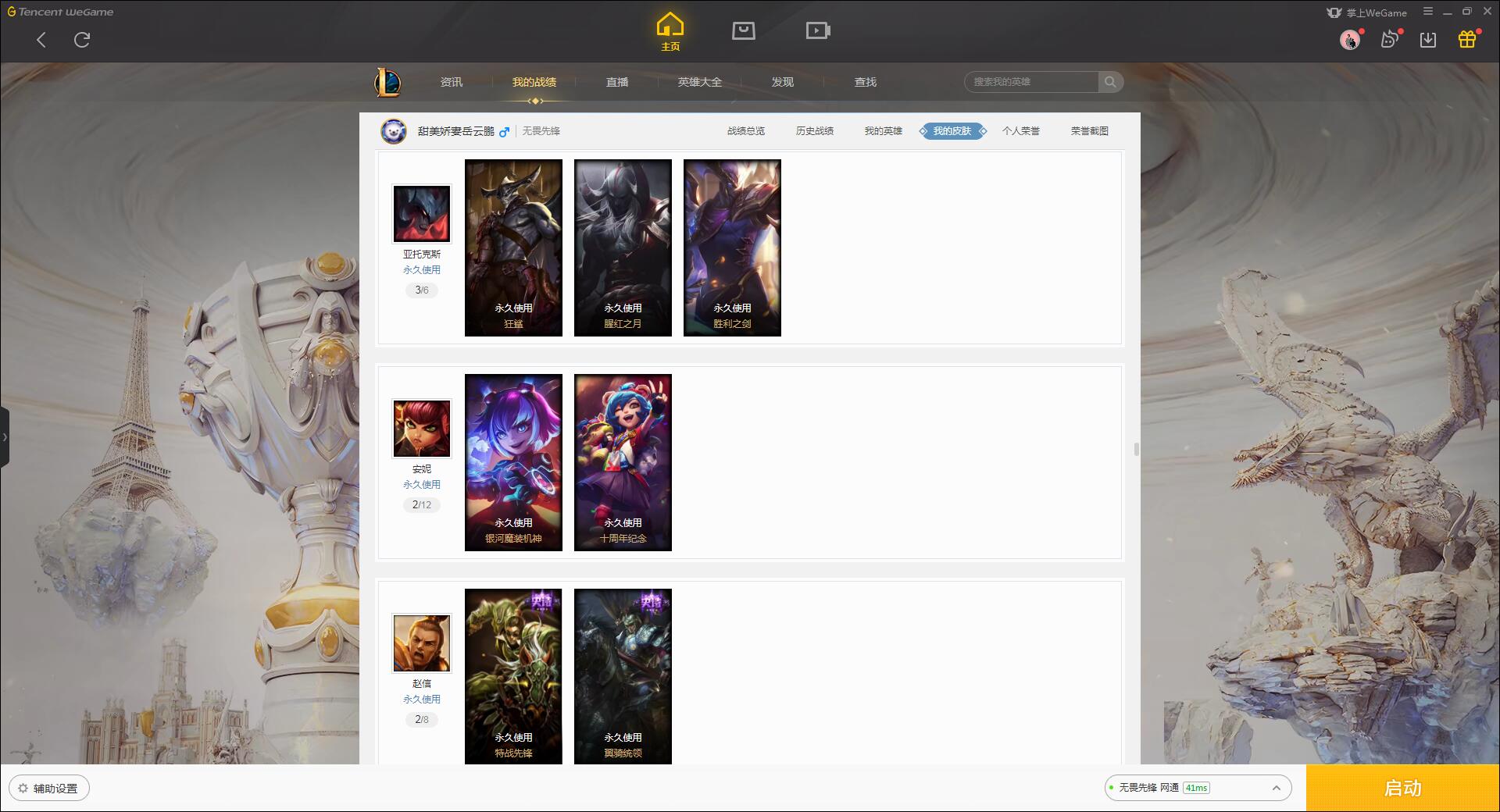Click the 2/12 skin count badge
Screen dimensions: 1500x812
(422, 505)
